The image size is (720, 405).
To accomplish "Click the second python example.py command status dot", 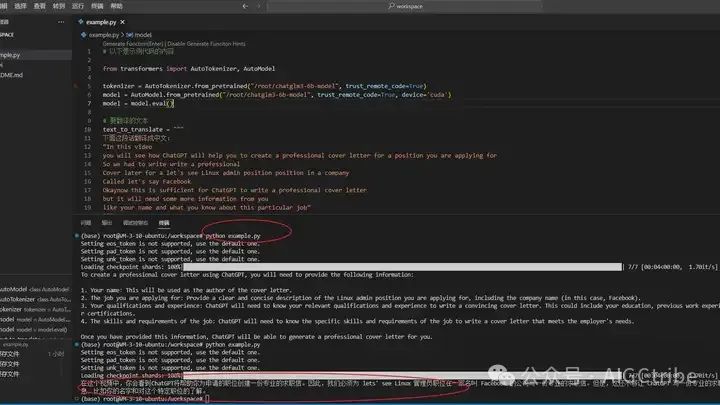I will pos(77,344).
